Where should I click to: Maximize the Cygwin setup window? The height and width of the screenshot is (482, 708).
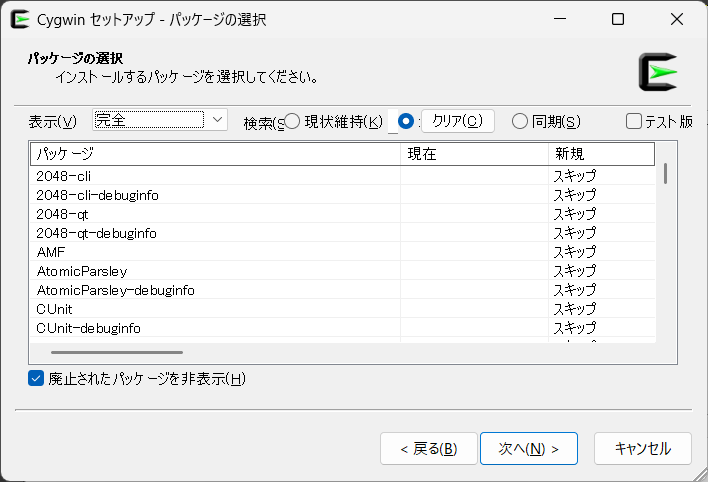618,19
